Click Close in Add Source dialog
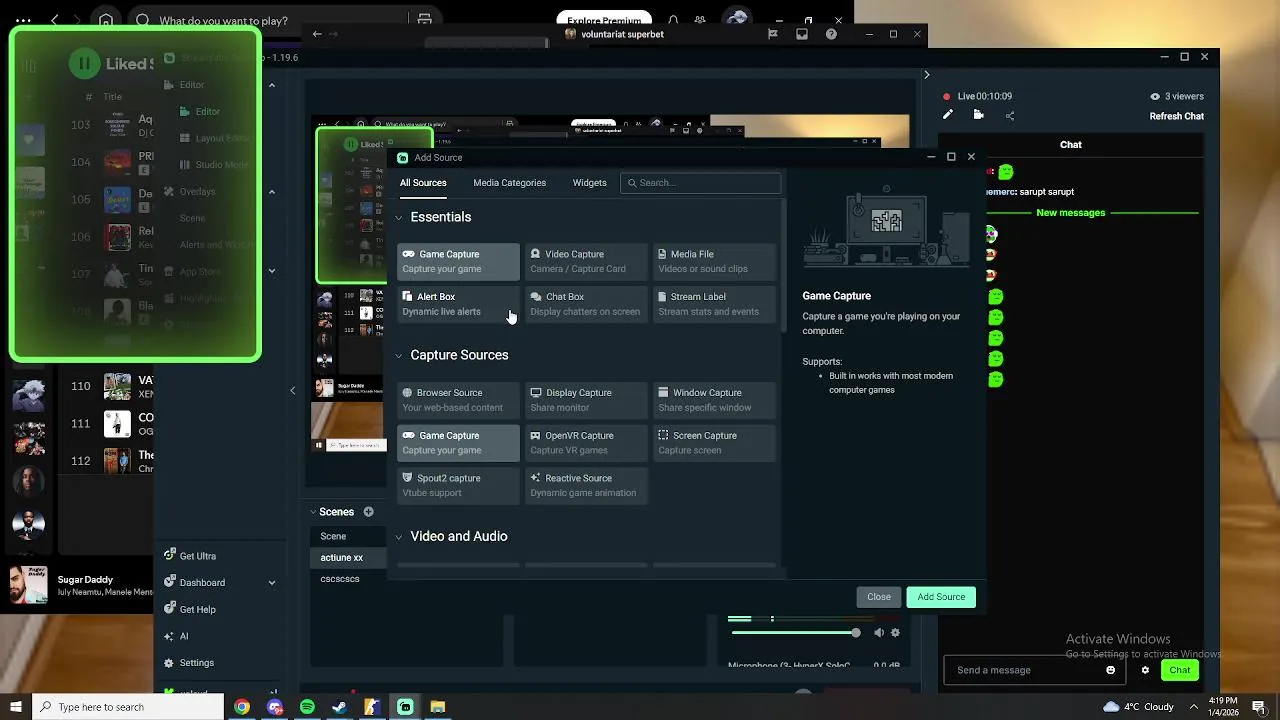Image resolution: width=1280 pixels, height=720 pixels. tap(879, 597)
